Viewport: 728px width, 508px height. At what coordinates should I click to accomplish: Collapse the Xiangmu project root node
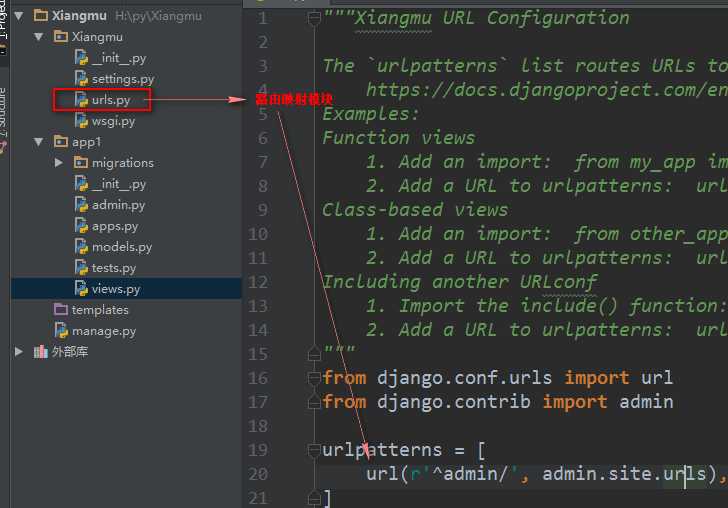pyautogui.click(x=19, y=16)
